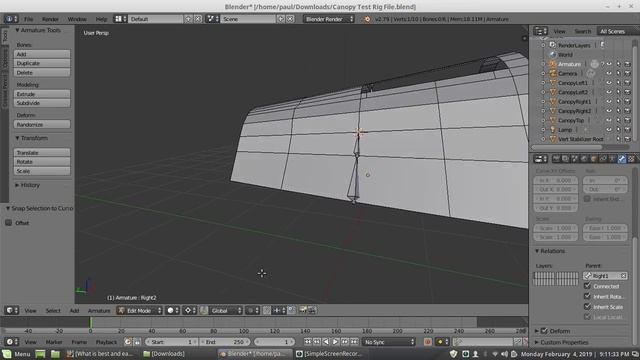Open the Playback menu in timeline
This screenshot has width=640, height=360.
pos(106,342)
